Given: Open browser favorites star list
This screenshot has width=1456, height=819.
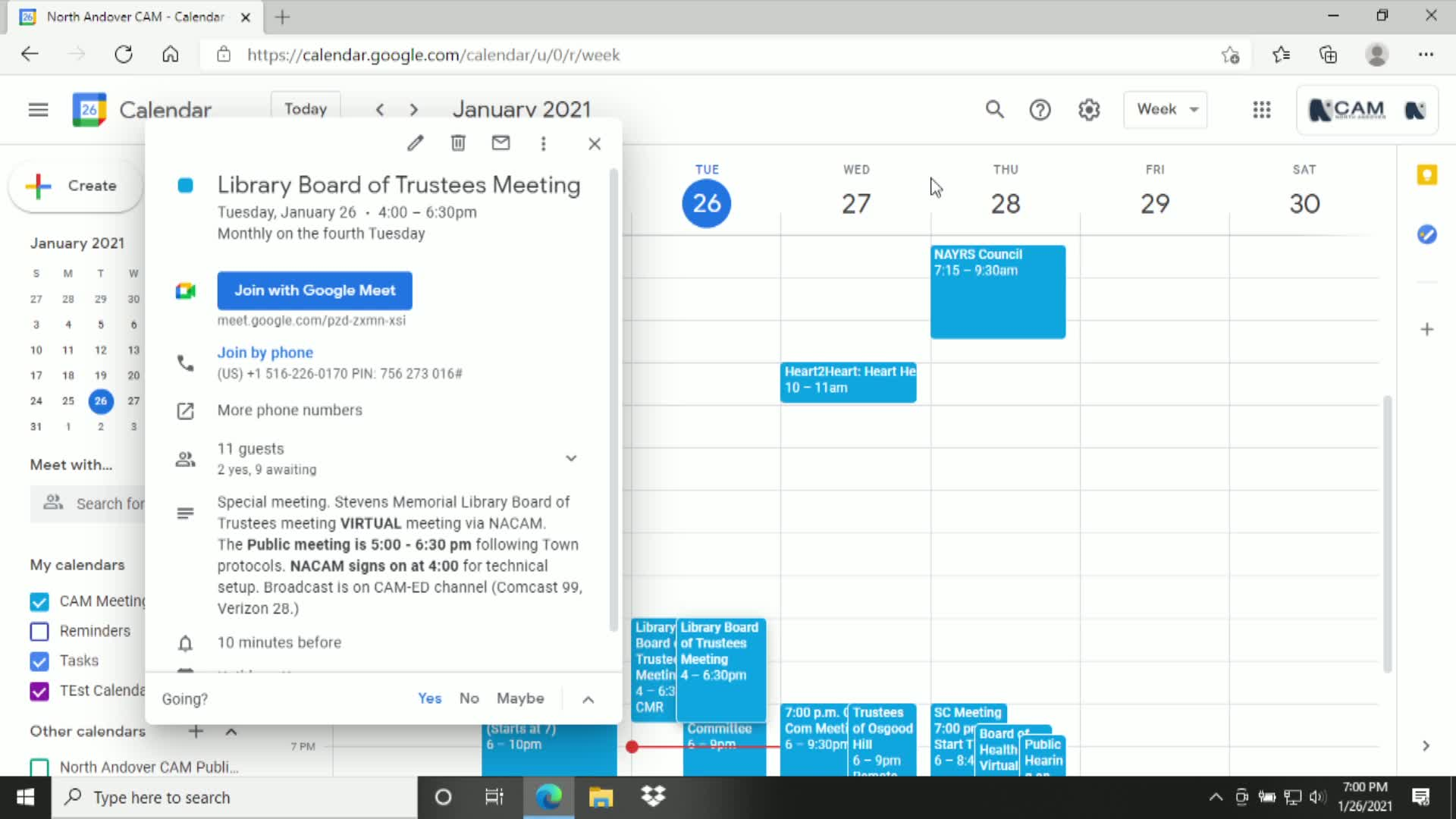Looking at the screenshot, I should 1281,55.
